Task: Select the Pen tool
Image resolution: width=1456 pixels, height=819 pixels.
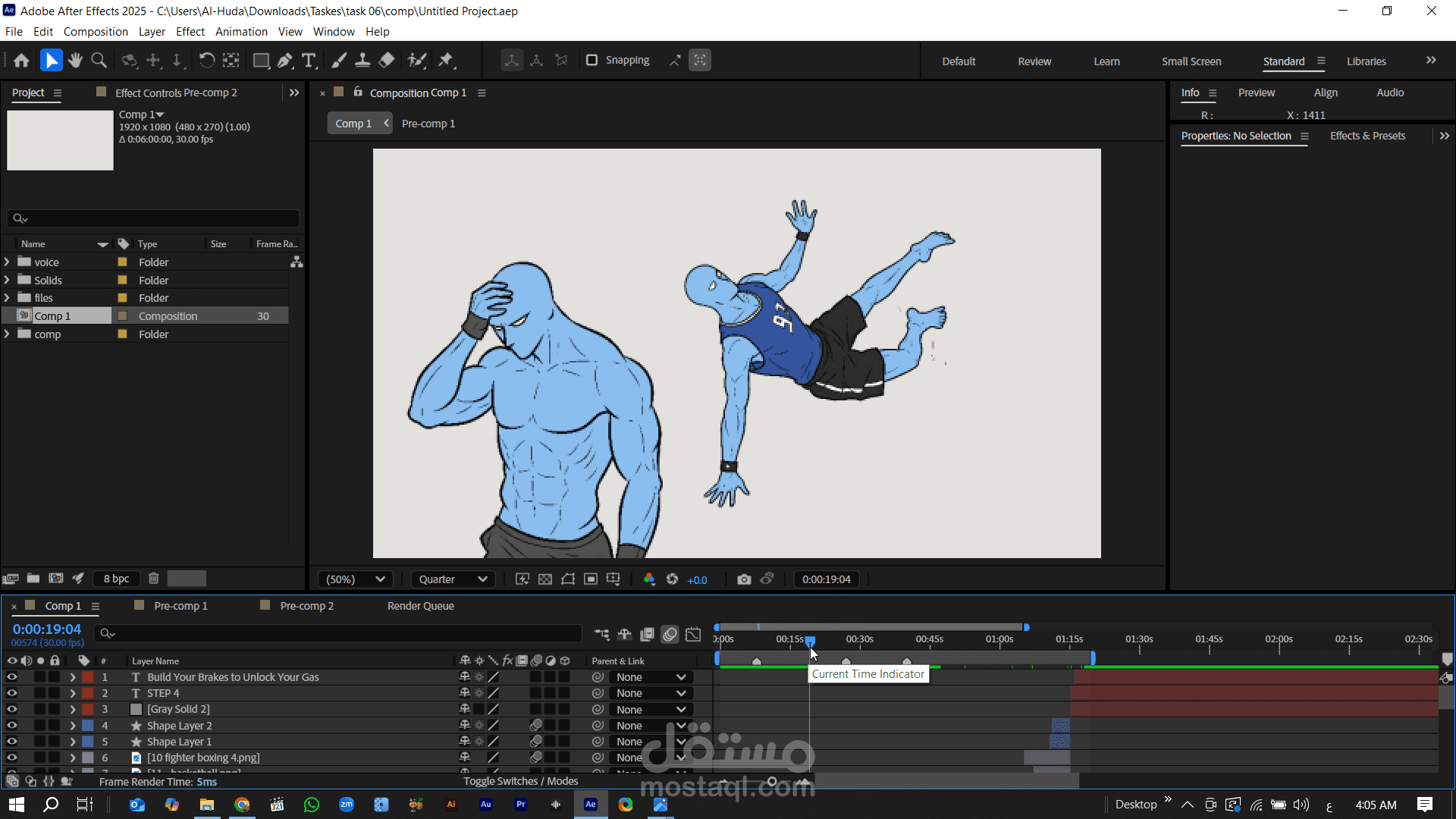Action: (x=285, y=61)
